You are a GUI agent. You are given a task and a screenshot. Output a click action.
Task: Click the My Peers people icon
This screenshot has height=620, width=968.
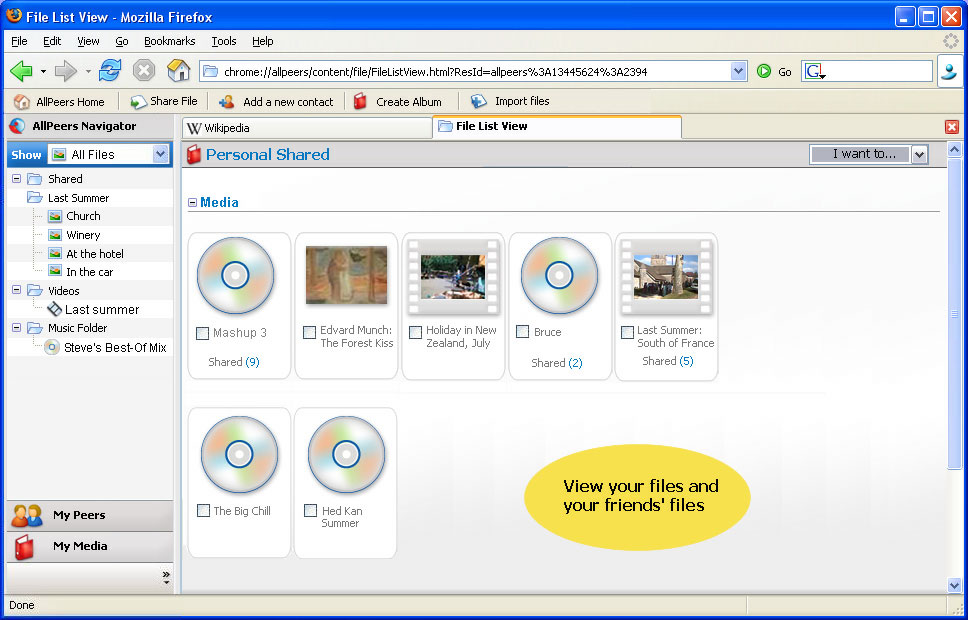click(x=27, y=515)
